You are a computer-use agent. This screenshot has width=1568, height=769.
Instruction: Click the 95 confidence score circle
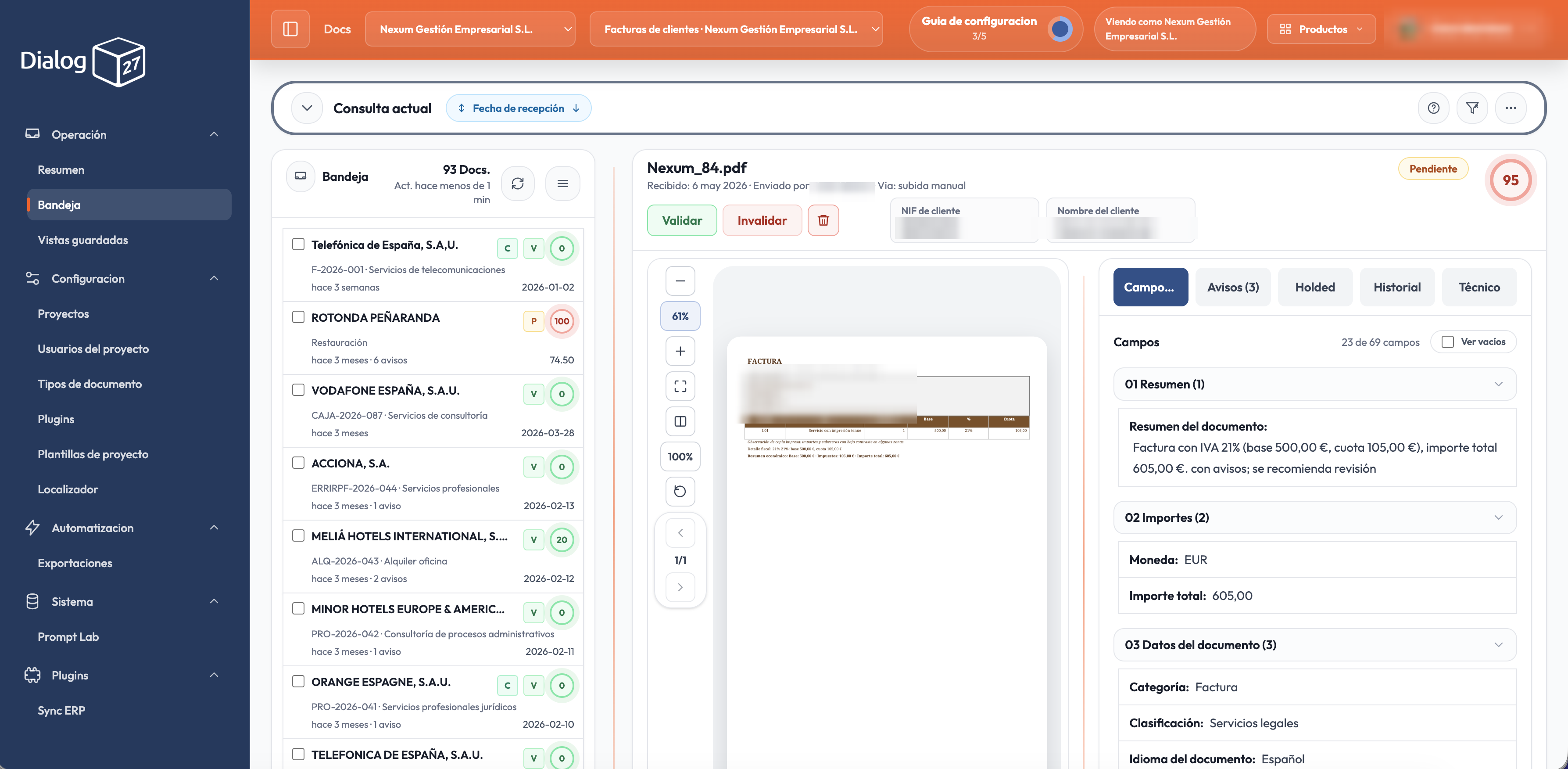pyautogui.click(x=1510, y=180)
